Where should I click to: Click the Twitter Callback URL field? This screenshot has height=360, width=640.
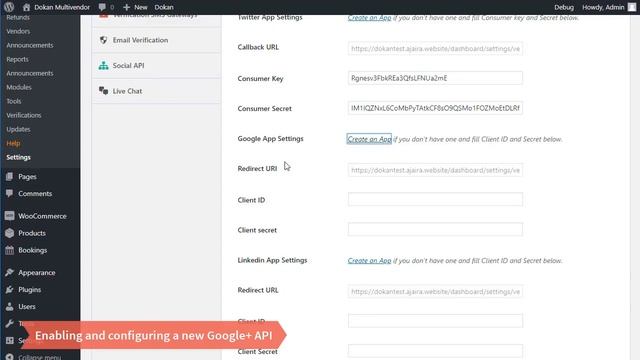click(x=435, y=49)
